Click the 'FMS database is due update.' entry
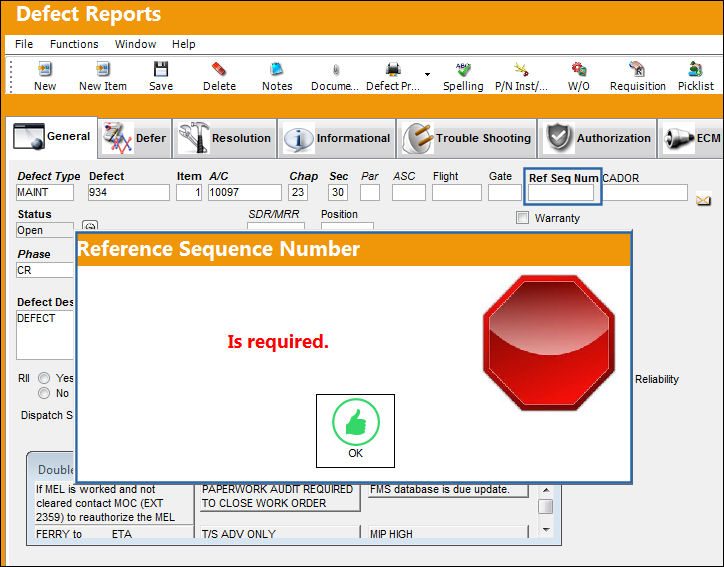This screenshot has width=724, height=567. 448,490
